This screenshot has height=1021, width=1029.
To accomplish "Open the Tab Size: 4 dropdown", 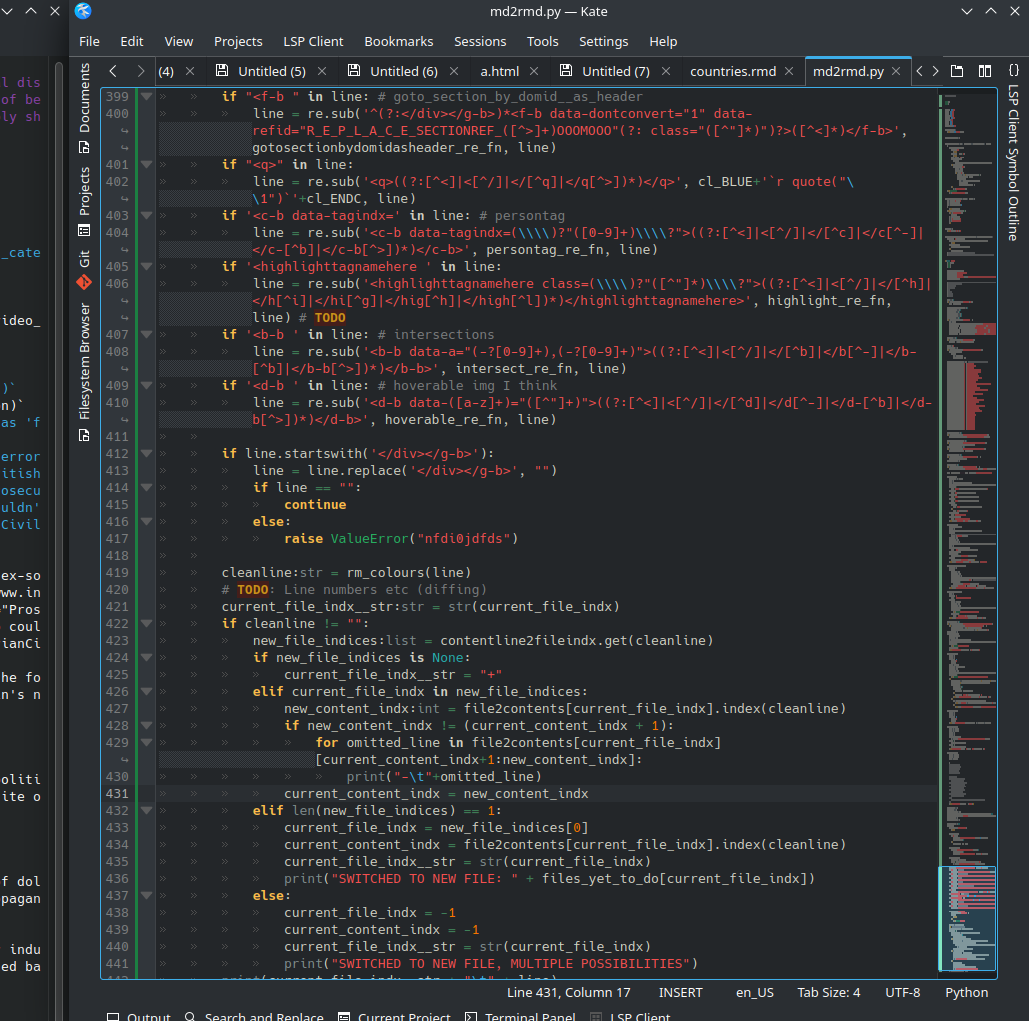I will pos(828,993).
